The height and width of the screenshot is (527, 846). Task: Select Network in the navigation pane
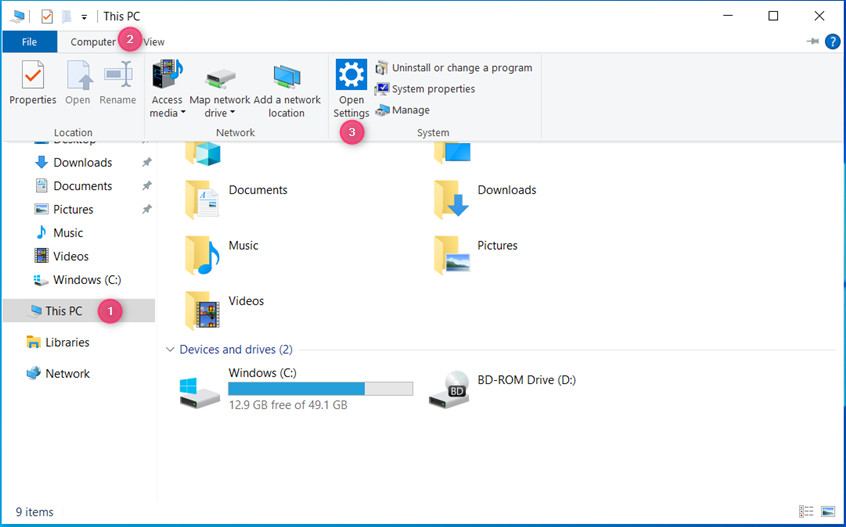pyautogui.click(x=67, y=374)
